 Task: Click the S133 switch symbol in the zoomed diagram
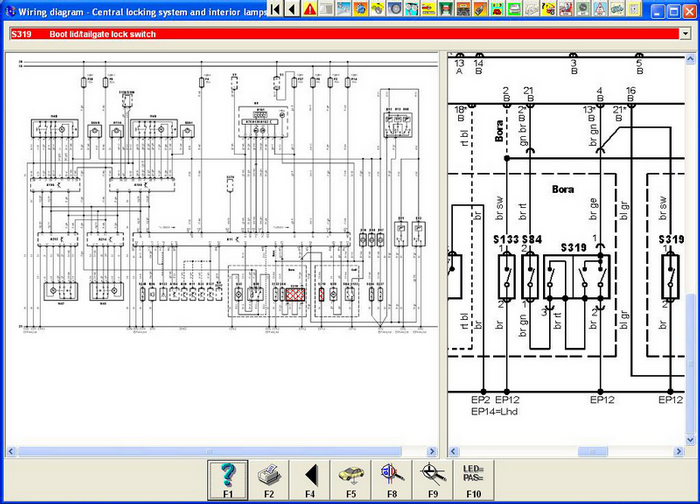pyautogui.click(x=508, y=277)
